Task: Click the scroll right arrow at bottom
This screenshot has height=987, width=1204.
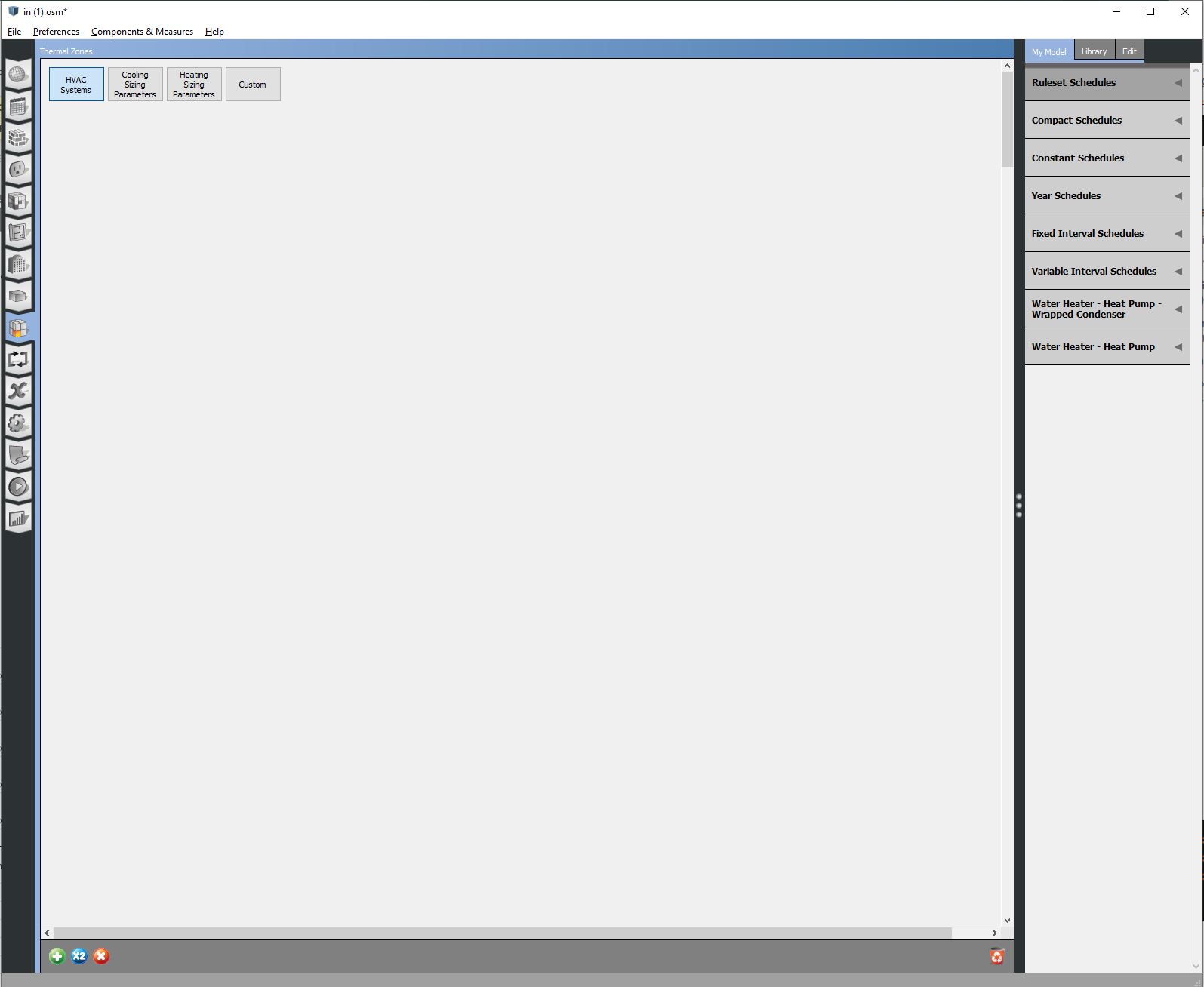Action: [995, 933]
